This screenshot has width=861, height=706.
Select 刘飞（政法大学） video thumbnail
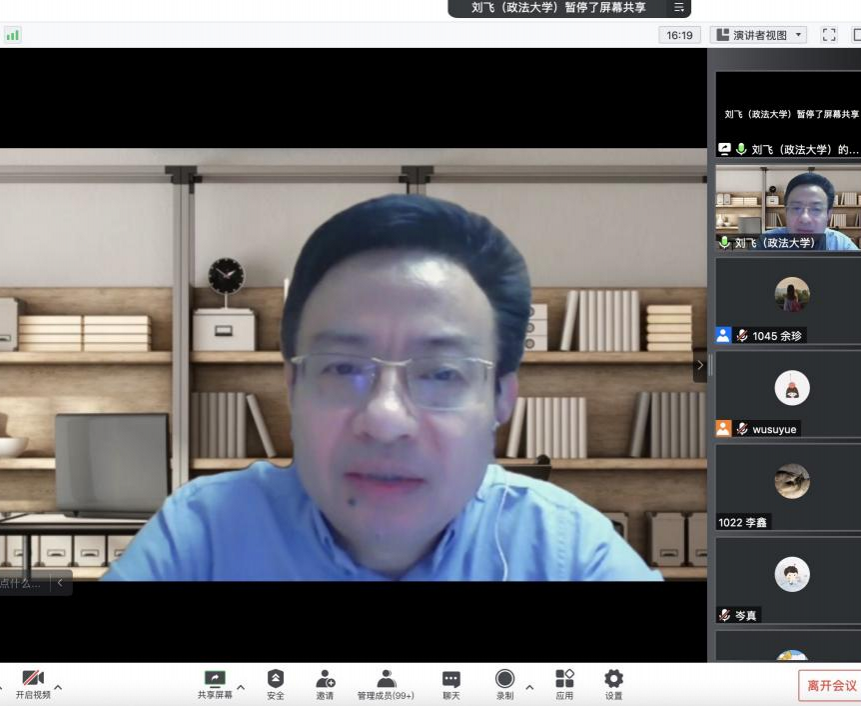click(x=788, y=208)
